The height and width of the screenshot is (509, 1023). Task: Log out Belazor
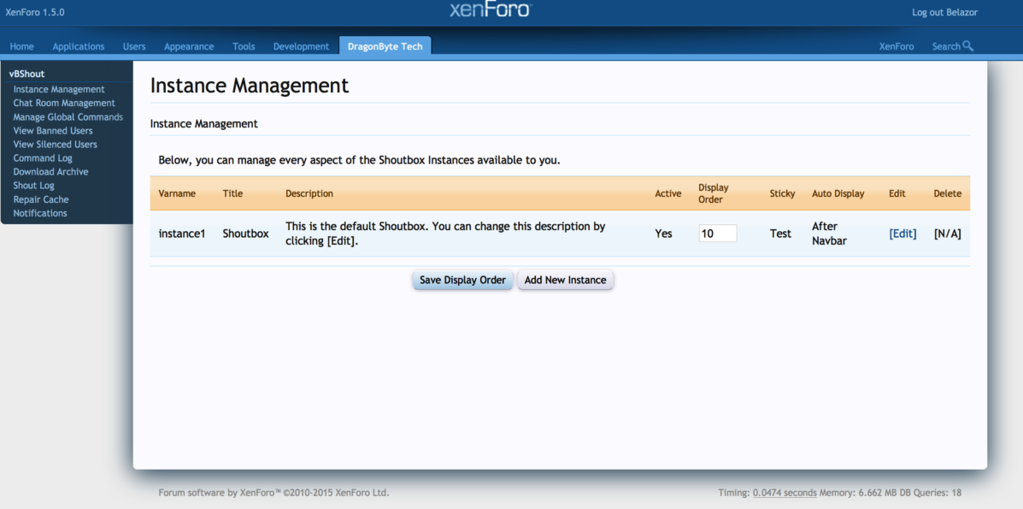(x=944, y=12)
